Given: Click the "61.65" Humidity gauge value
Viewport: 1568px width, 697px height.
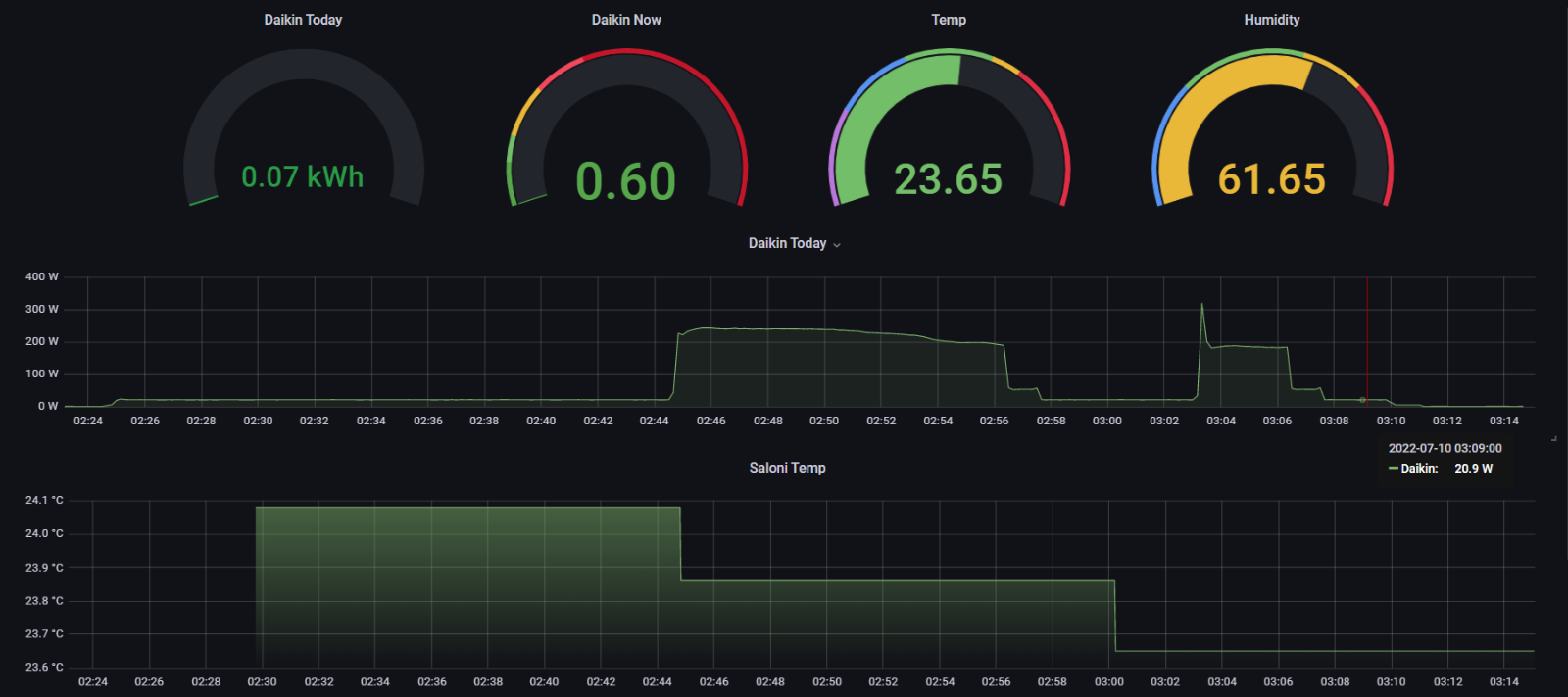Looking at the screenshot, I should (x=1272, y=179).
